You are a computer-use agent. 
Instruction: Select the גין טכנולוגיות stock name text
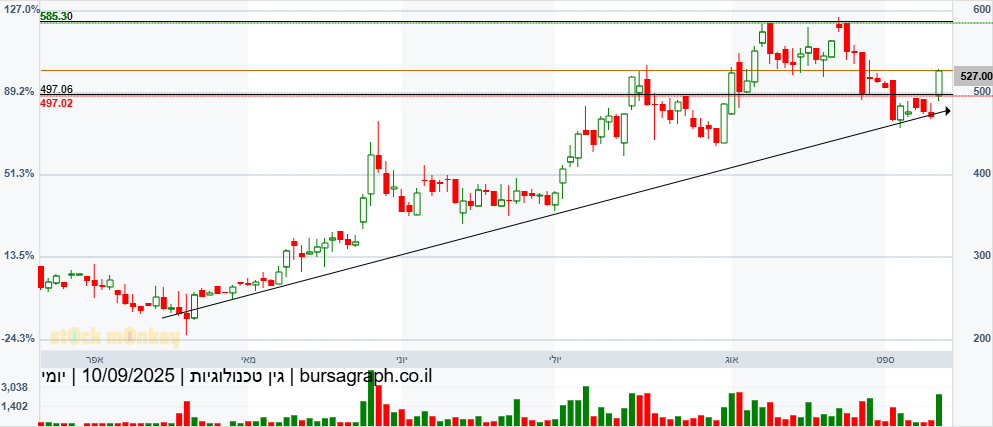235,376
